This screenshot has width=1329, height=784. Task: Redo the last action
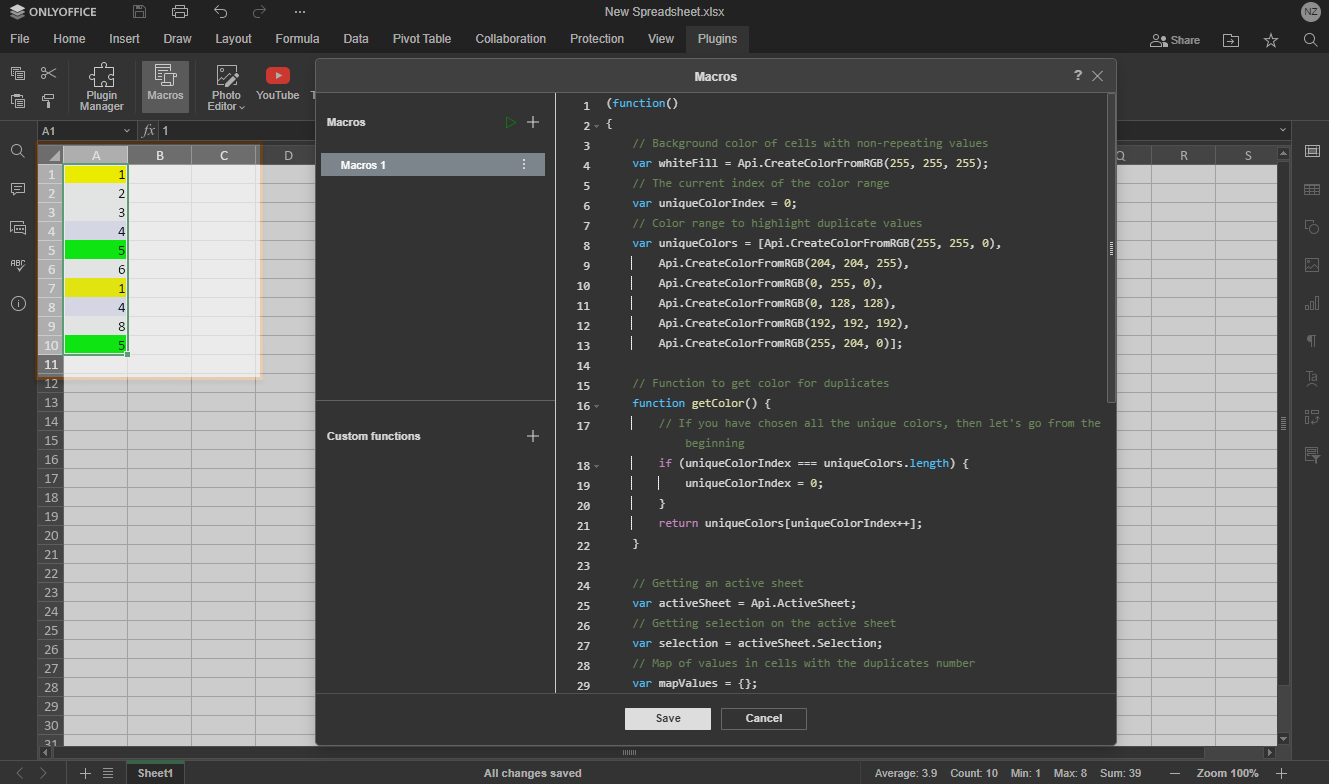coord(260,12)
